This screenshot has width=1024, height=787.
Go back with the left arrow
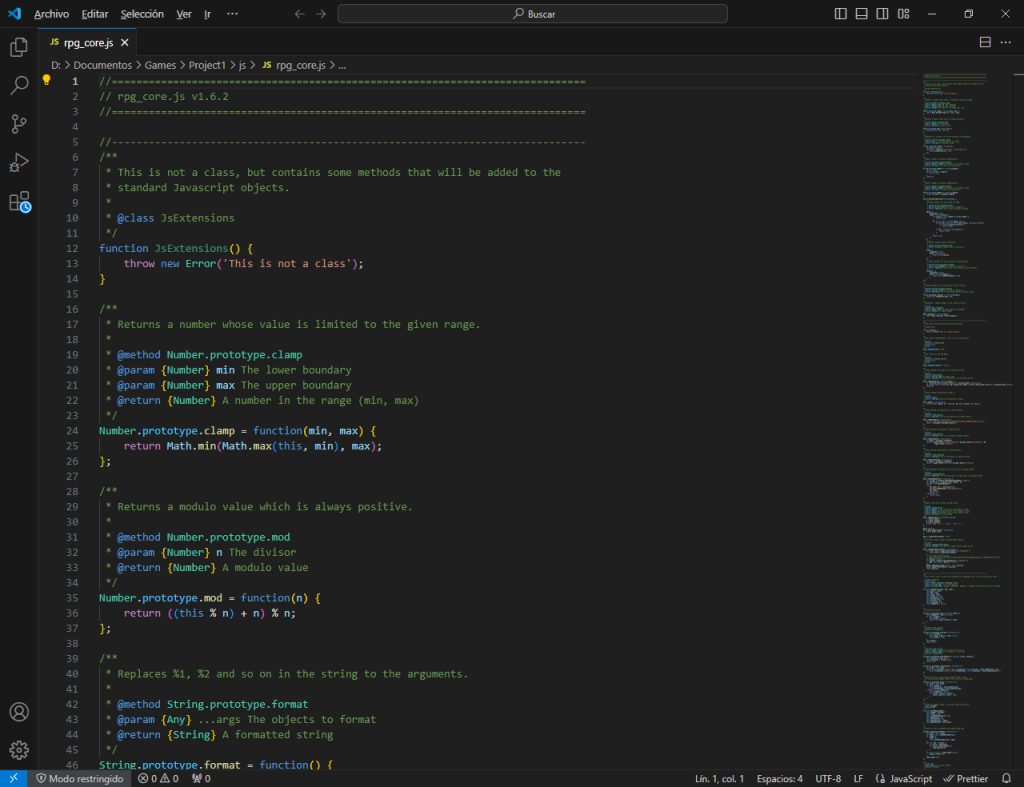tap(299, 14)
